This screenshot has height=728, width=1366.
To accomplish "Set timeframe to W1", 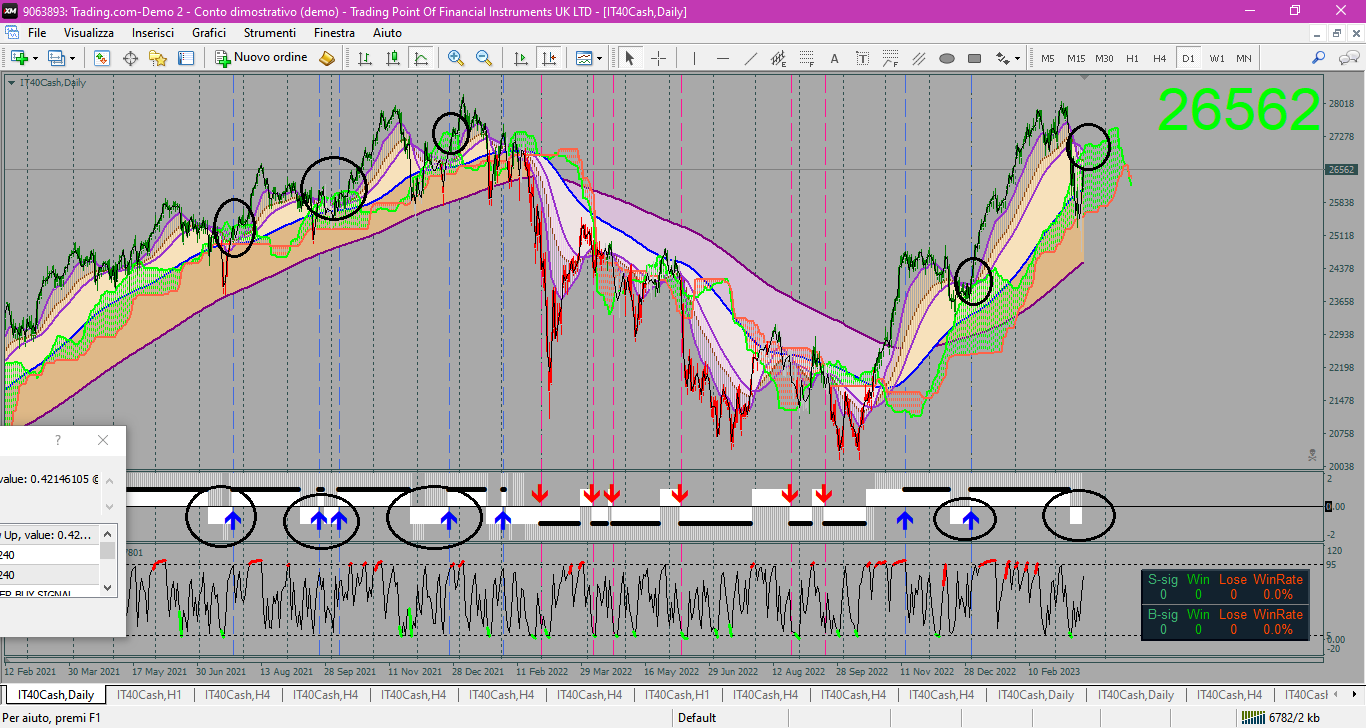I will point(1216,58).
